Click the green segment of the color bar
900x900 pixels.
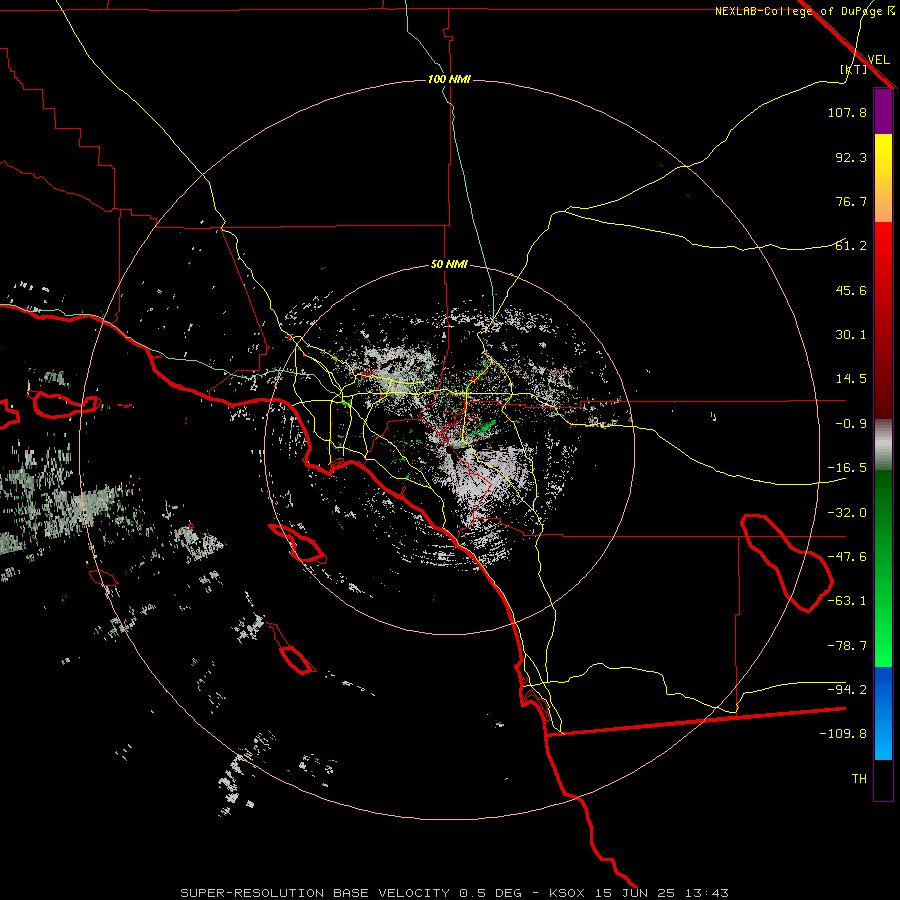[x=883, y=568]
